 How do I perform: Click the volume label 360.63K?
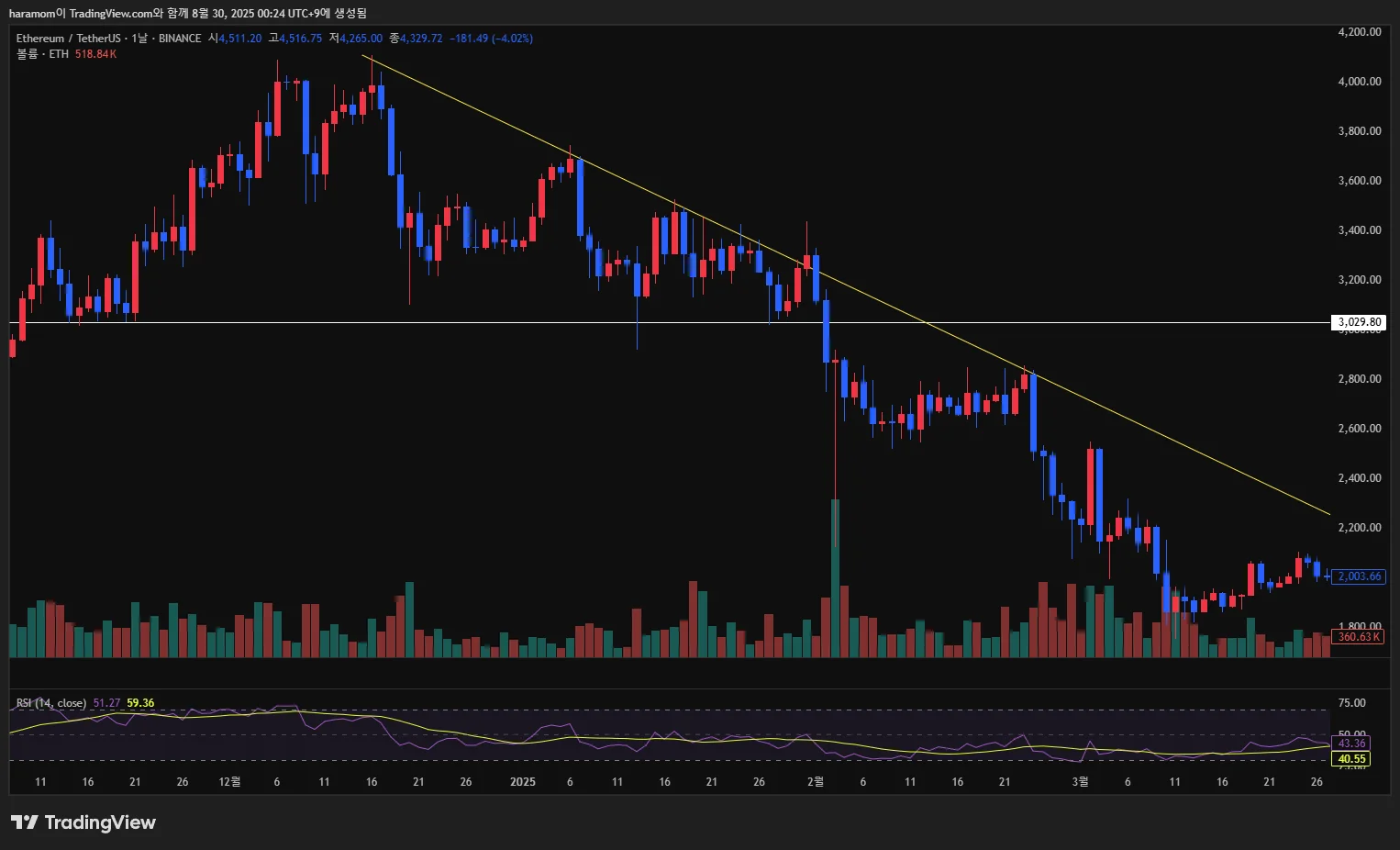coord(1359,636)
